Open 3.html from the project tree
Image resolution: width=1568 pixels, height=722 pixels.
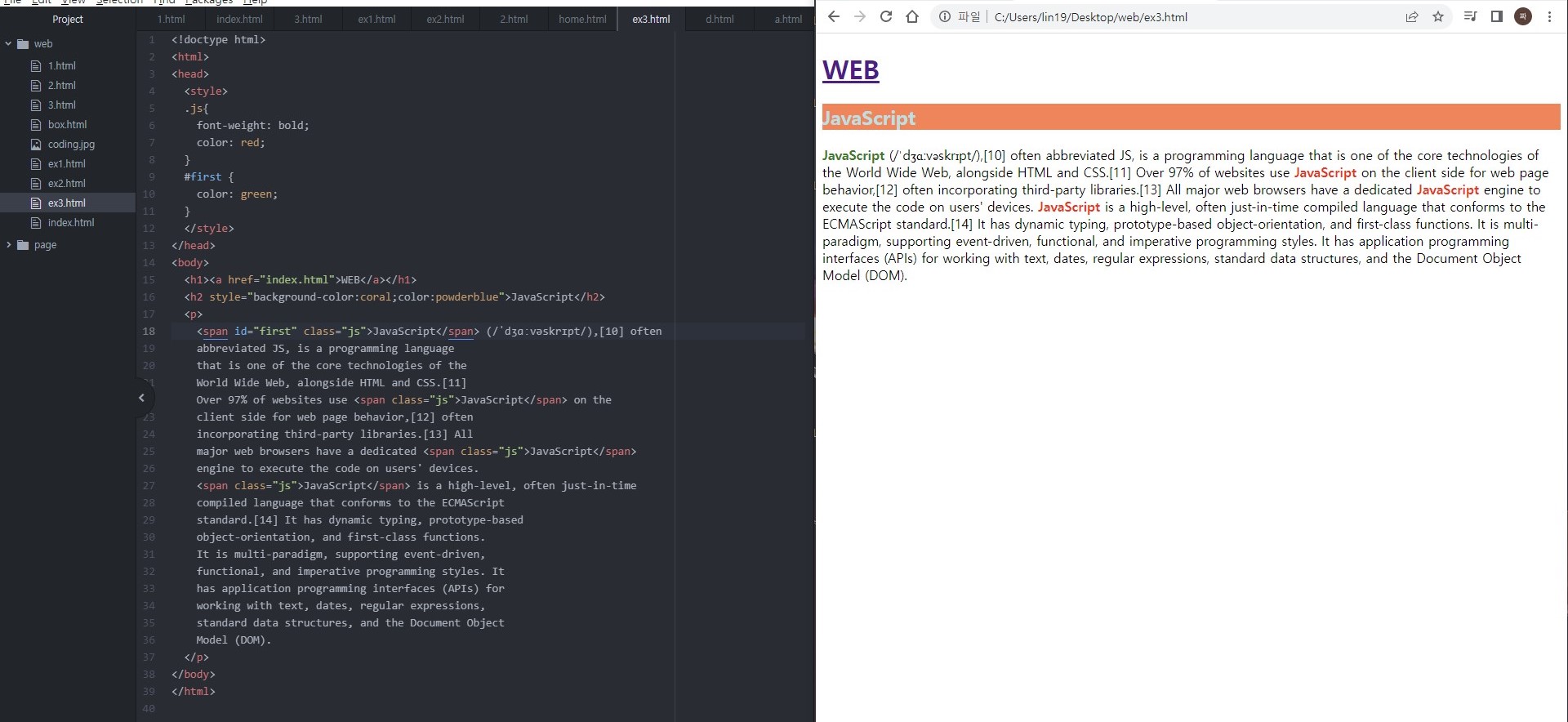(61, 105)
